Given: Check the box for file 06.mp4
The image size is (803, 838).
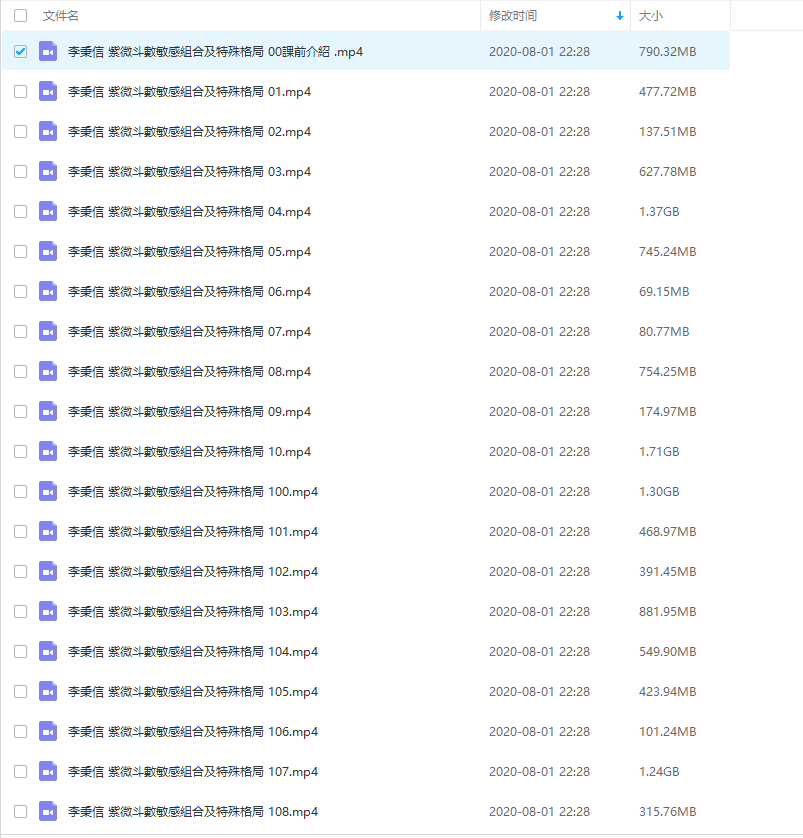Looking at the screenshot, I should click(x=20, y=291).
